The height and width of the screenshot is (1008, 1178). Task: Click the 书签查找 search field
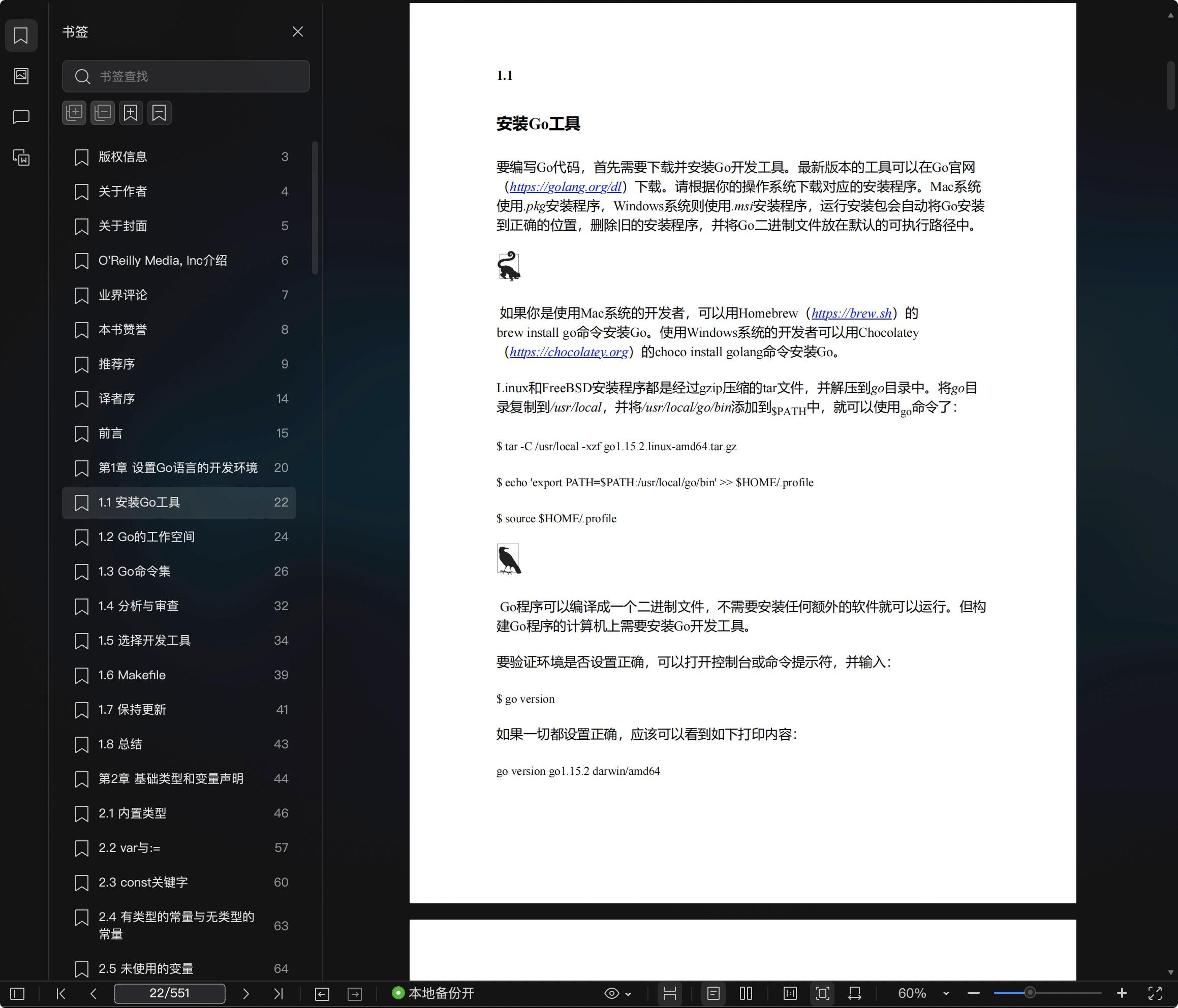(x=186, y=76)
